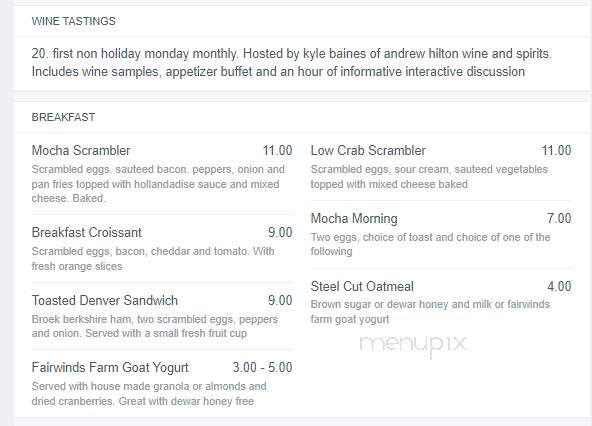This screenshot has width=592, height=426.
Task: Click the Steel Cut Oatmeal description
Action: pyautogui.click(x=430, y=312)
